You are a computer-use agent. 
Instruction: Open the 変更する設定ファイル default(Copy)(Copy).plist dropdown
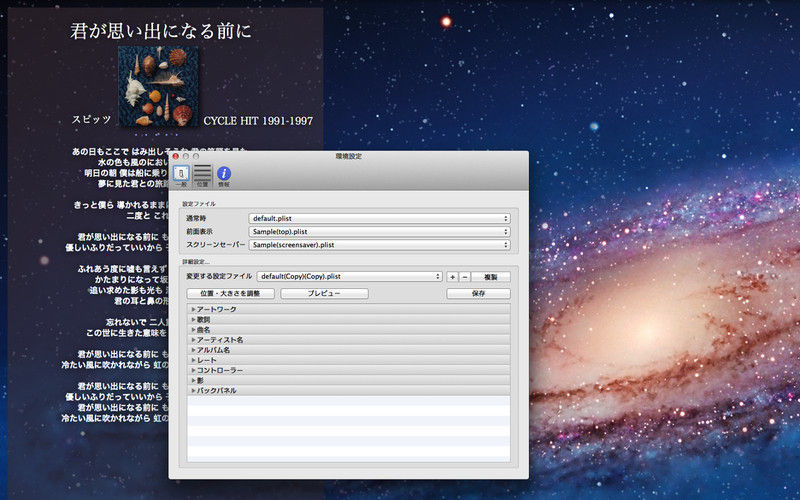pyautogui.click(x=349, y=277)
